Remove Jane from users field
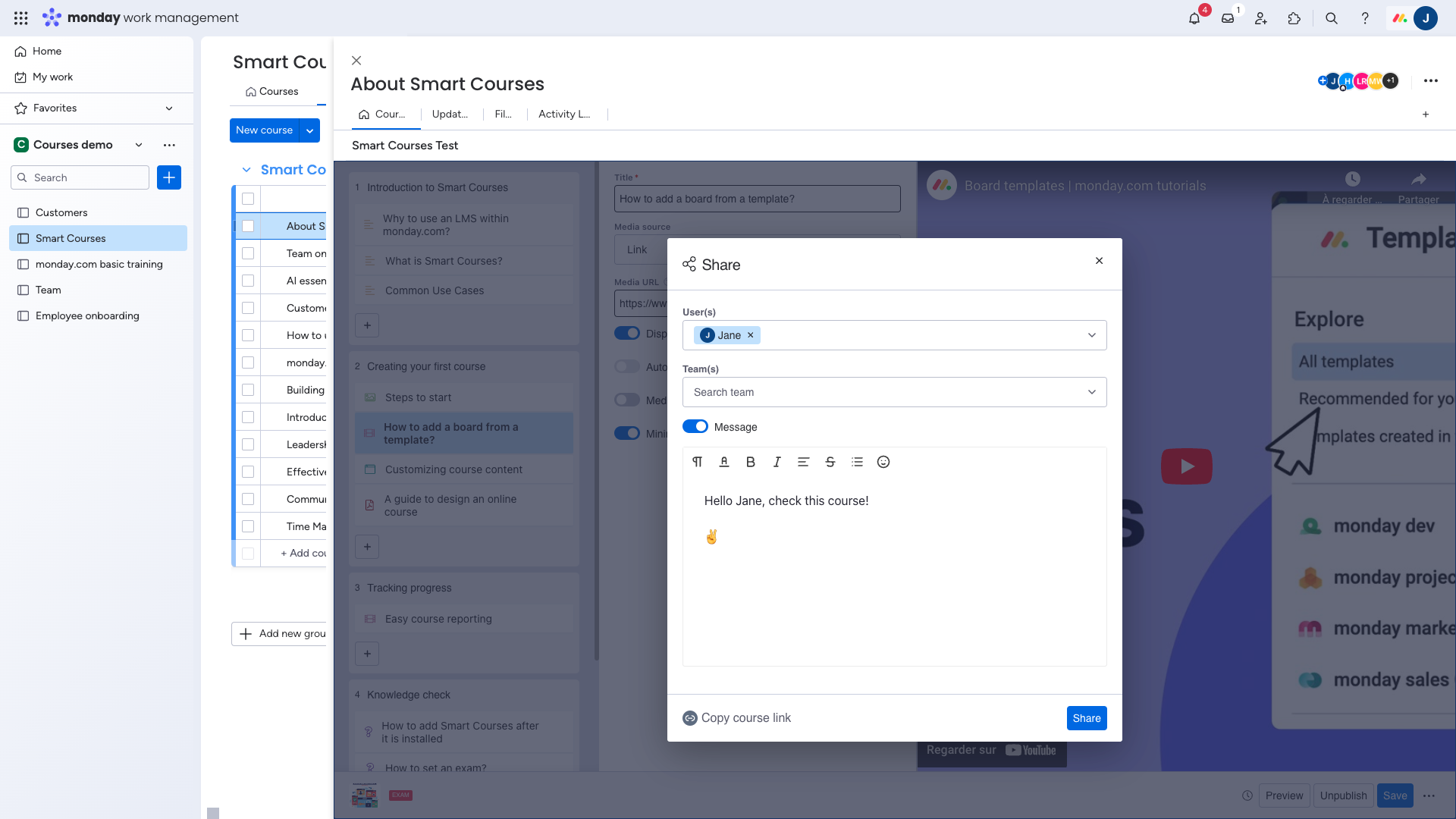This screenshot has height=819, width=1456. click(x=751, y=335)
